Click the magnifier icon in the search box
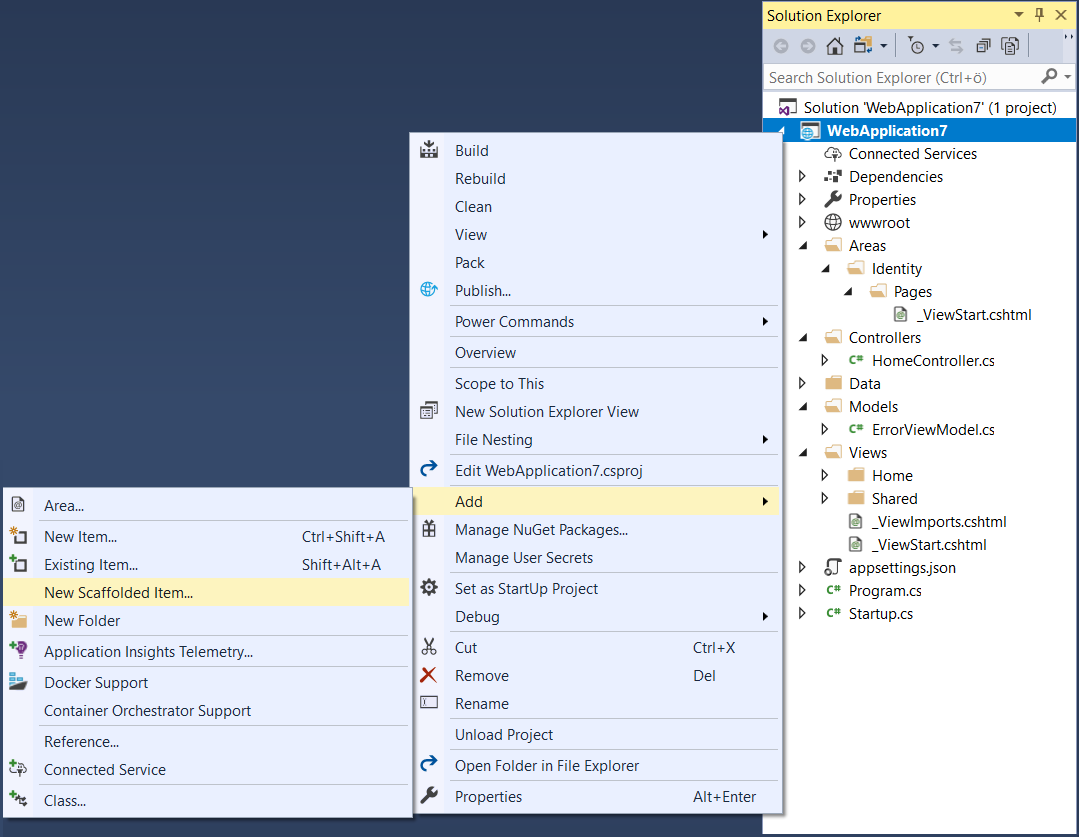Image resolution: width=1079 pixels, height=837 pixels. 1049,76
